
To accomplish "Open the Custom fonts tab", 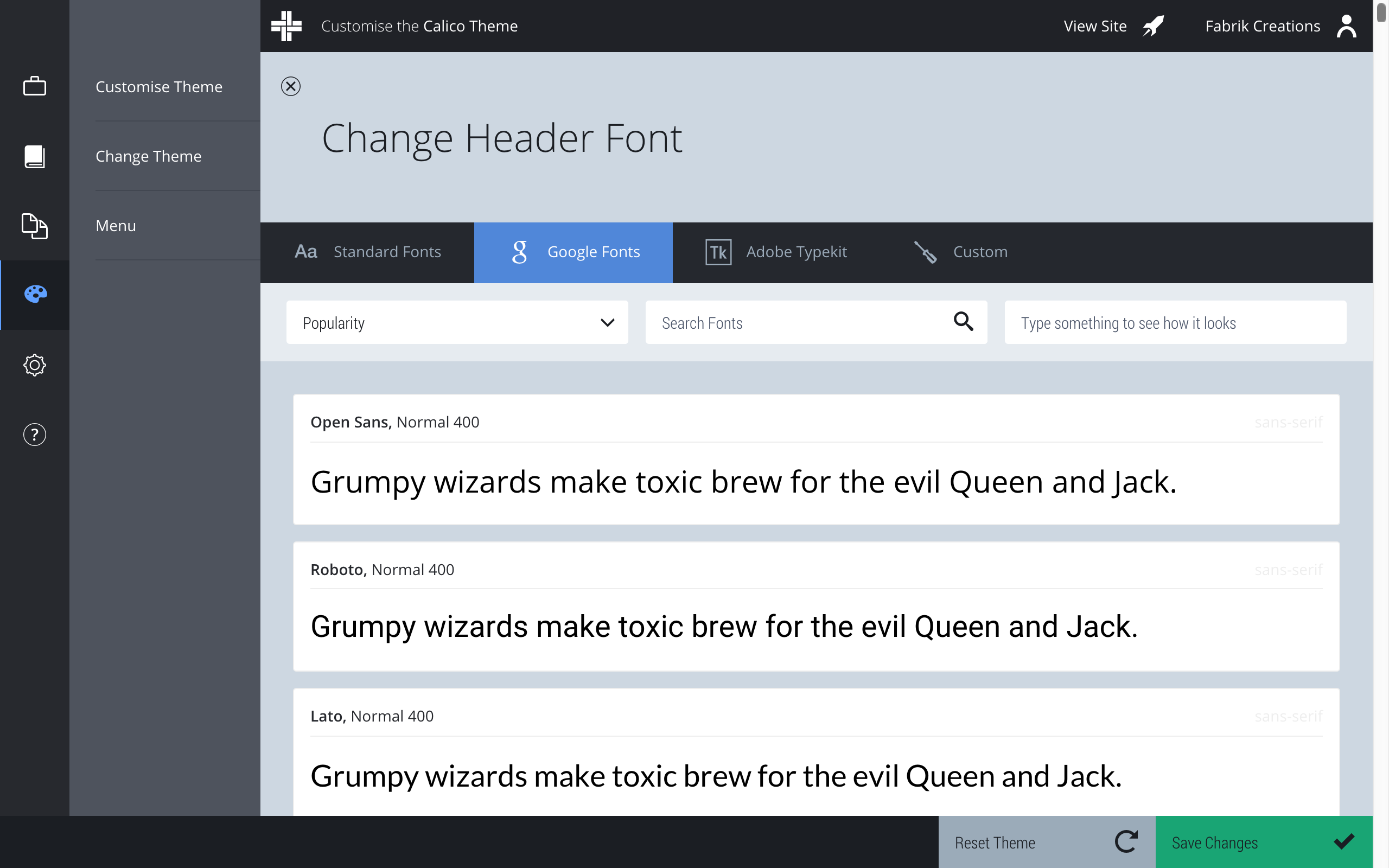I will [x=961, y=252].
